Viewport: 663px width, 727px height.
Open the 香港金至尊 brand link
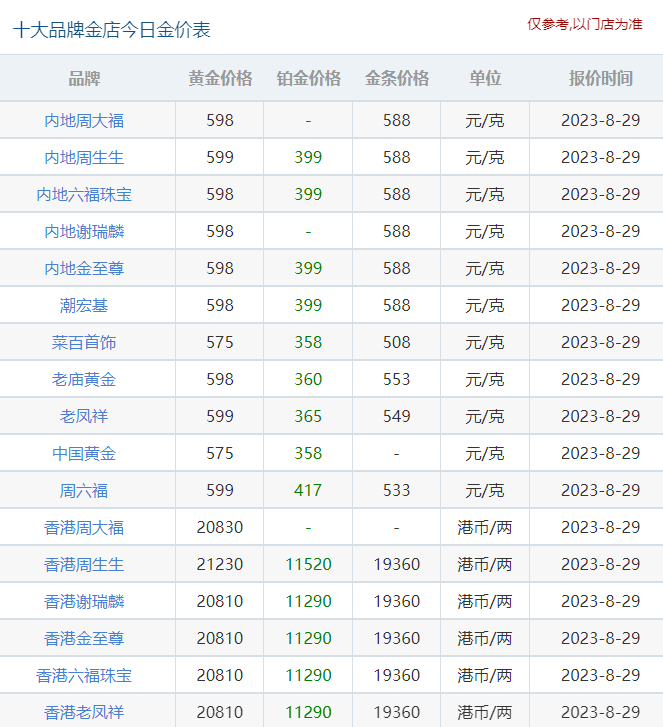point(84,638)
